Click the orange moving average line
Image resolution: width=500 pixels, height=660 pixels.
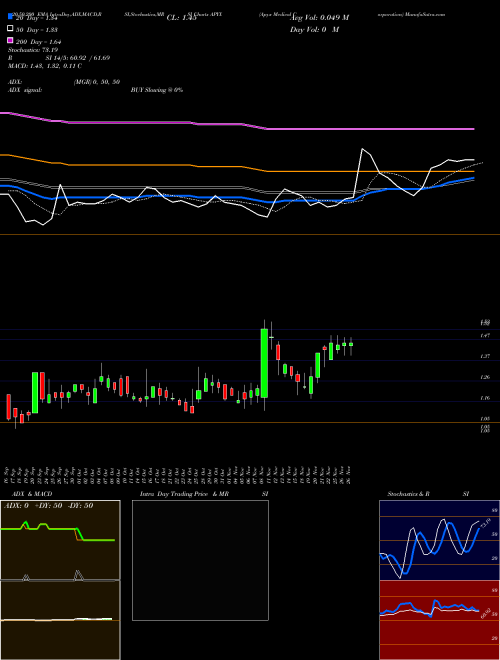click(x=237, y=165)
